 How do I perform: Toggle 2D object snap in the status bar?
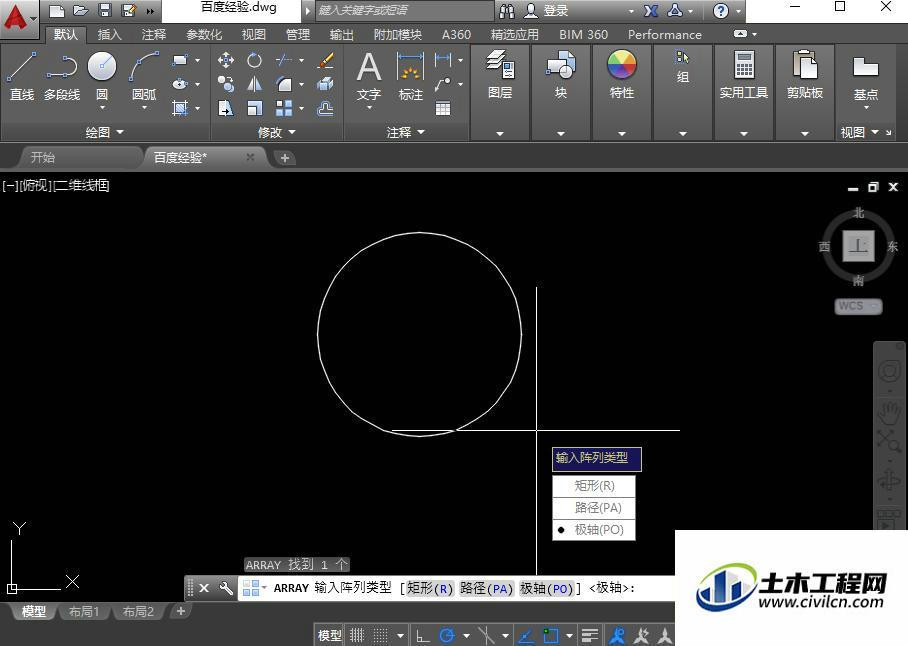550,636
